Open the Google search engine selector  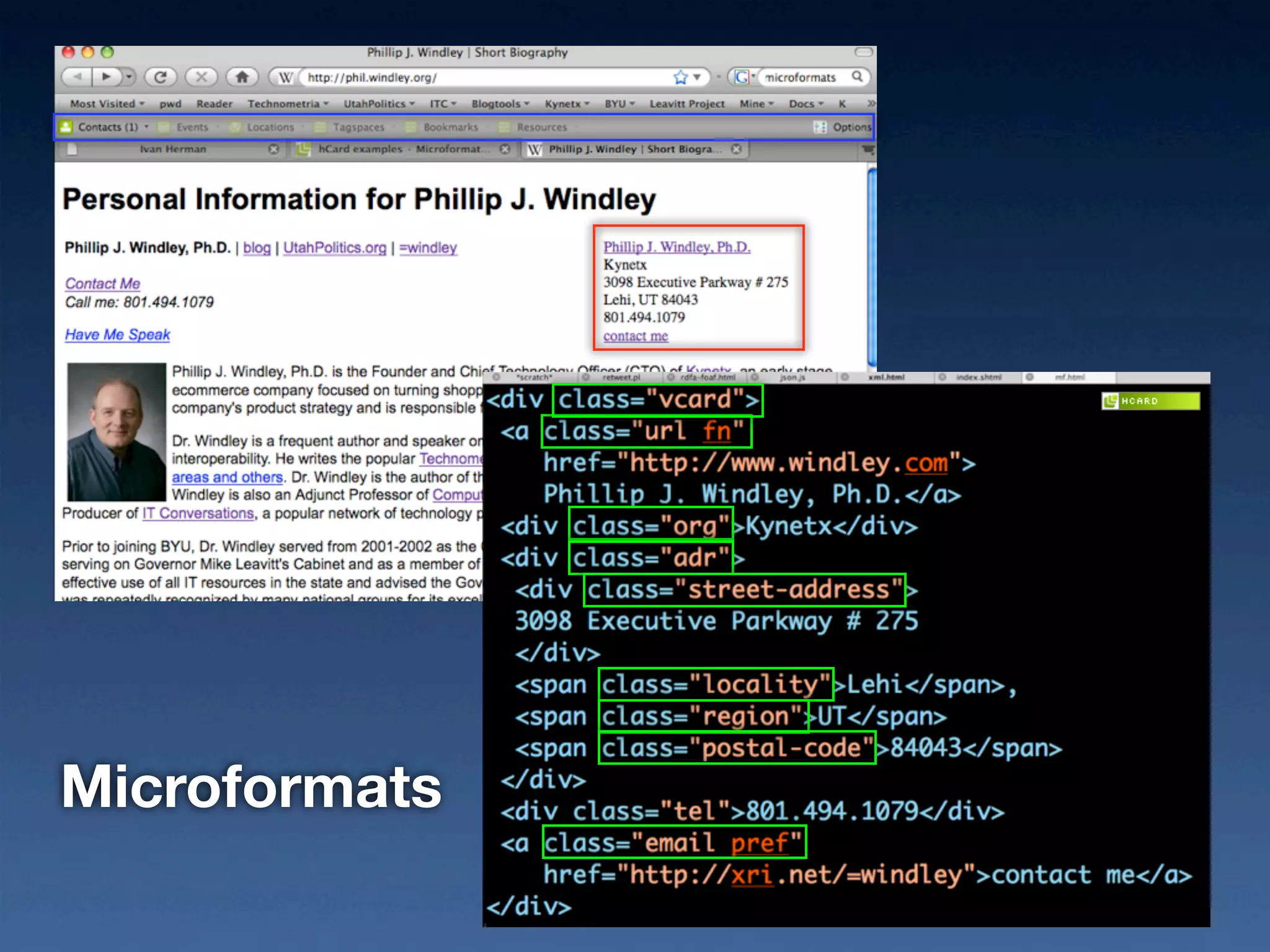(744, 77)
